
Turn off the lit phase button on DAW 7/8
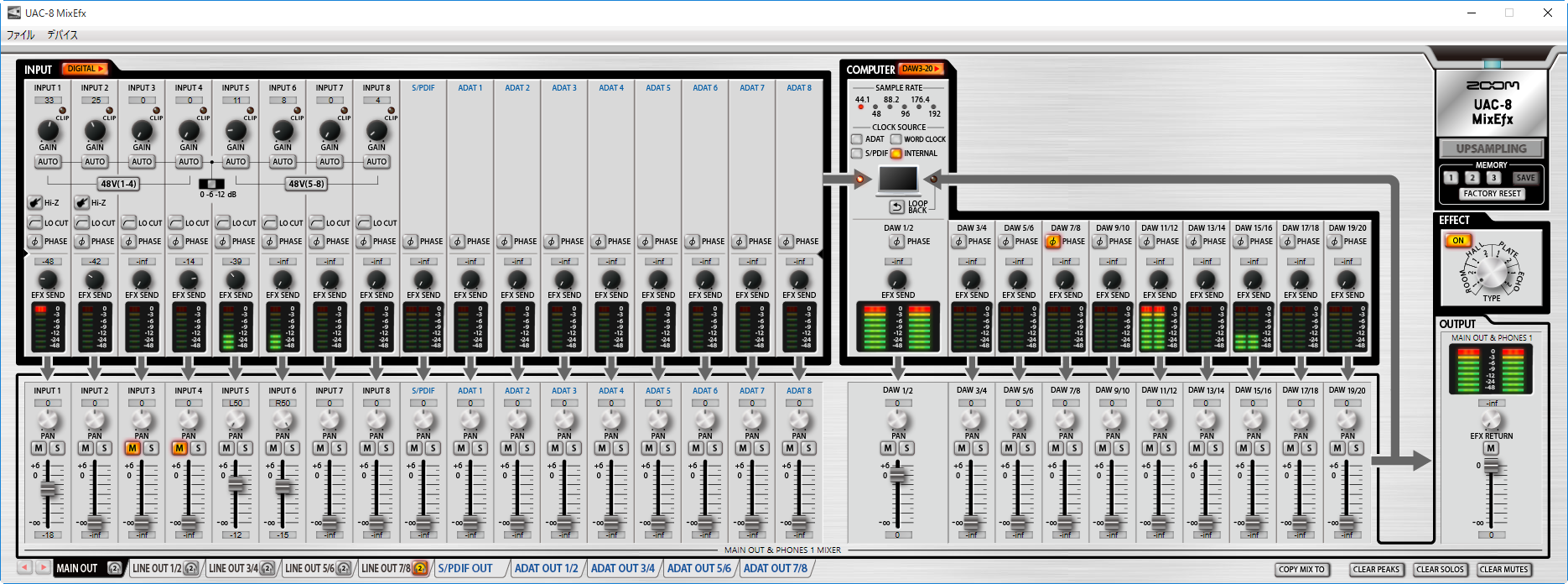(1052, 242)
